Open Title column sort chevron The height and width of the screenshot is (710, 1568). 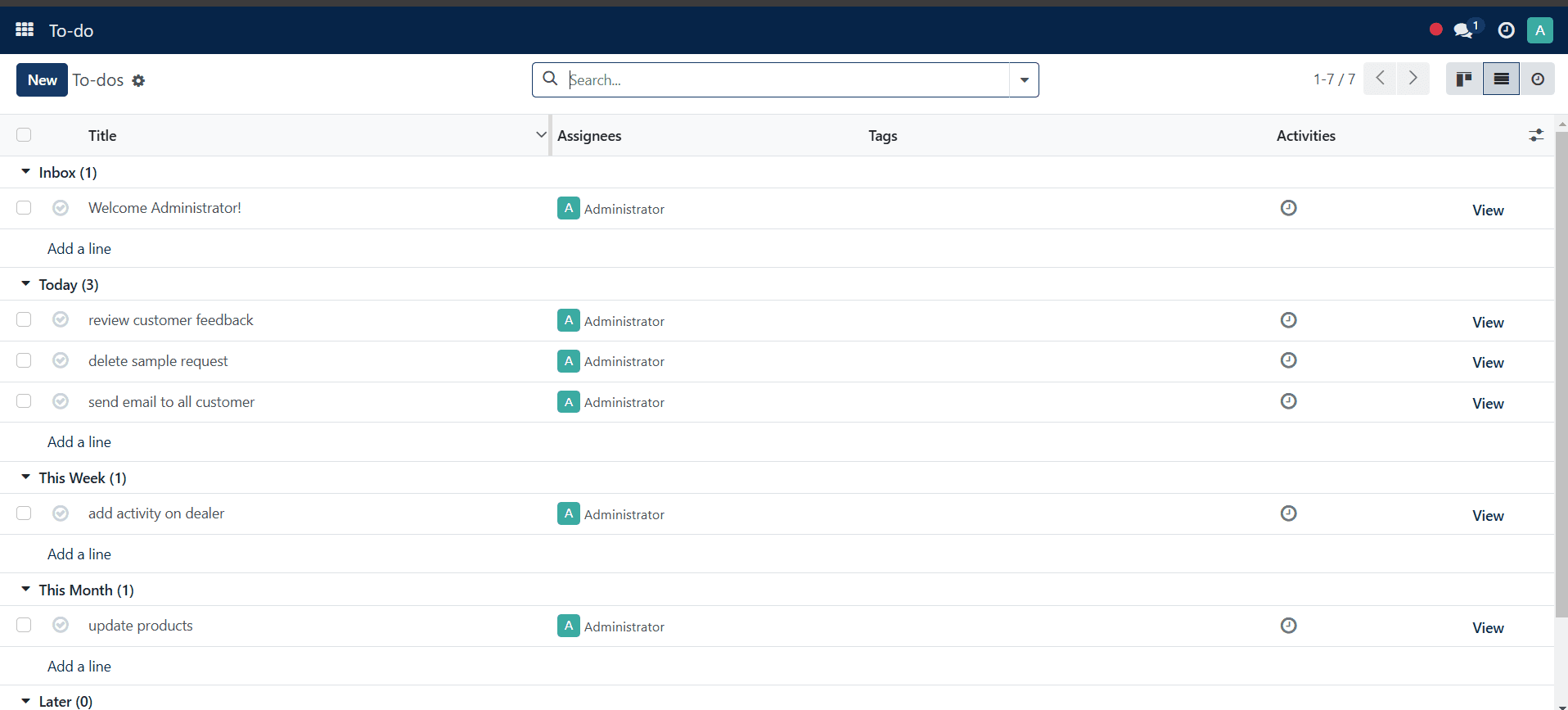click(540, 135)
